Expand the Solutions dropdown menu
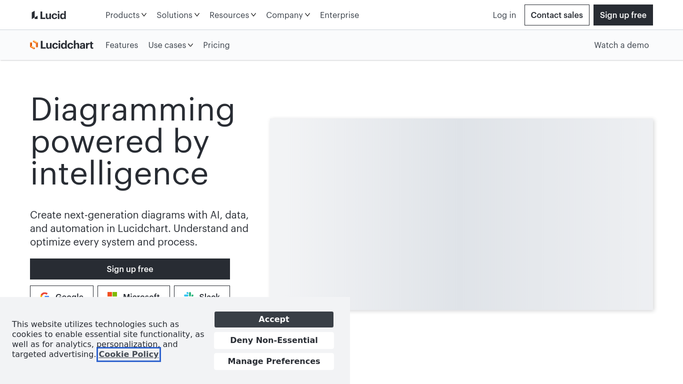 [x=178, y=15]
